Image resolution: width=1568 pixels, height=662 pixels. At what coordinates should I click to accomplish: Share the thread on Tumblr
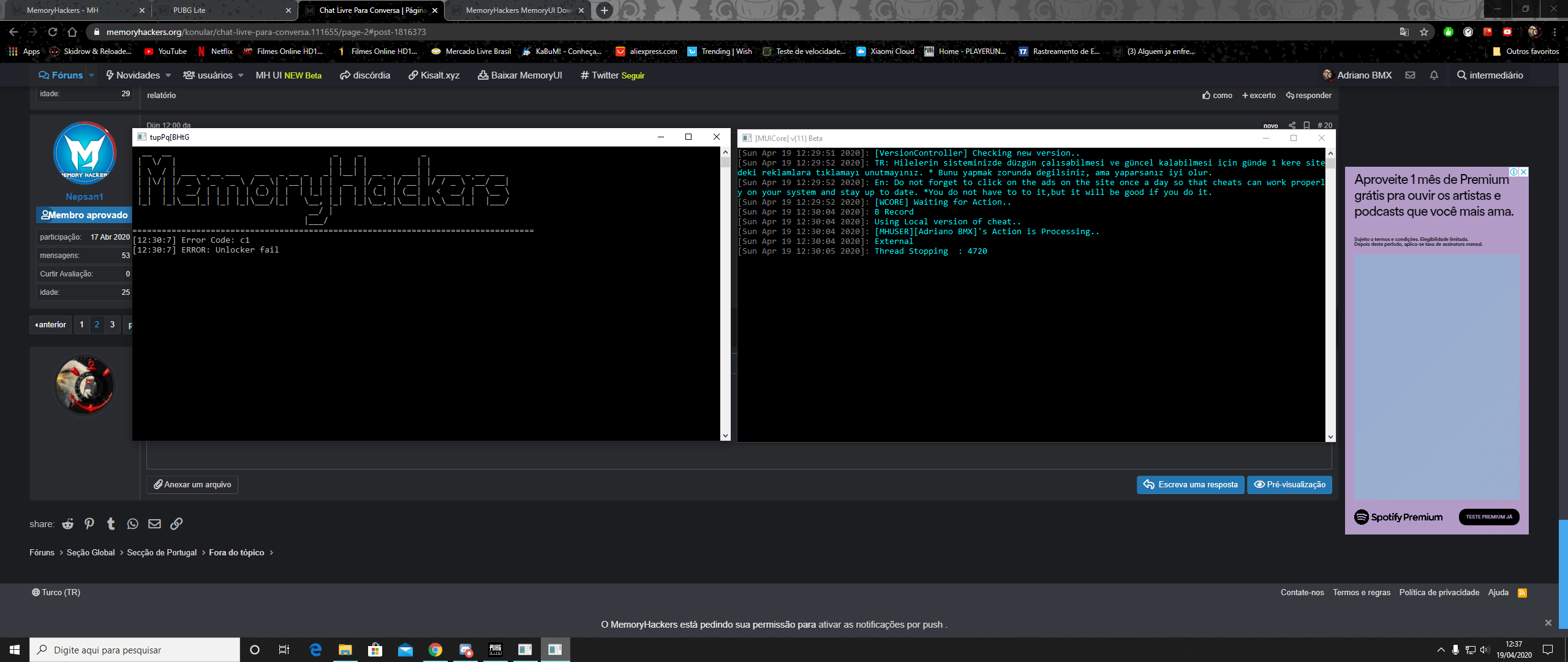tap(111, 524)
